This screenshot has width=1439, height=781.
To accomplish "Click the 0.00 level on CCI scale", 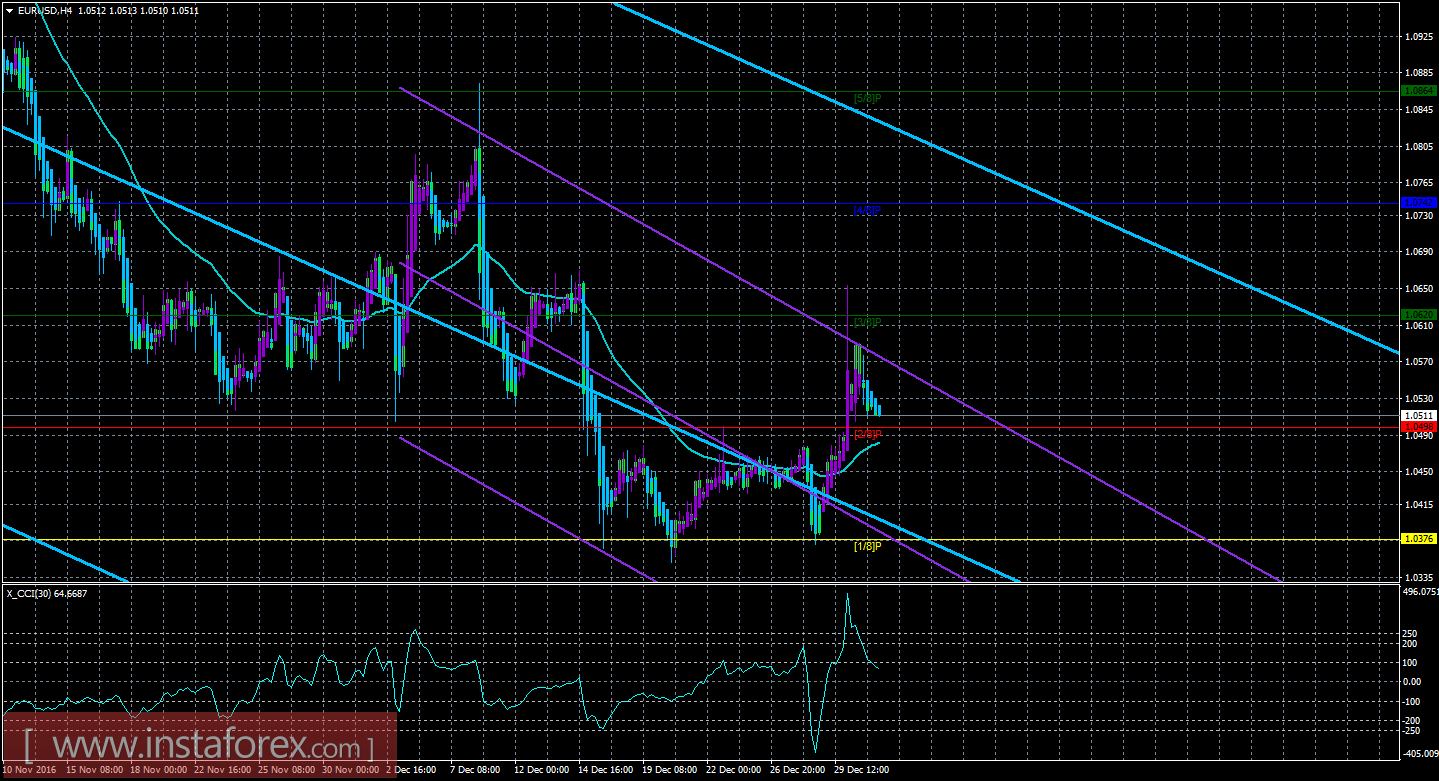I will 1414,682.
